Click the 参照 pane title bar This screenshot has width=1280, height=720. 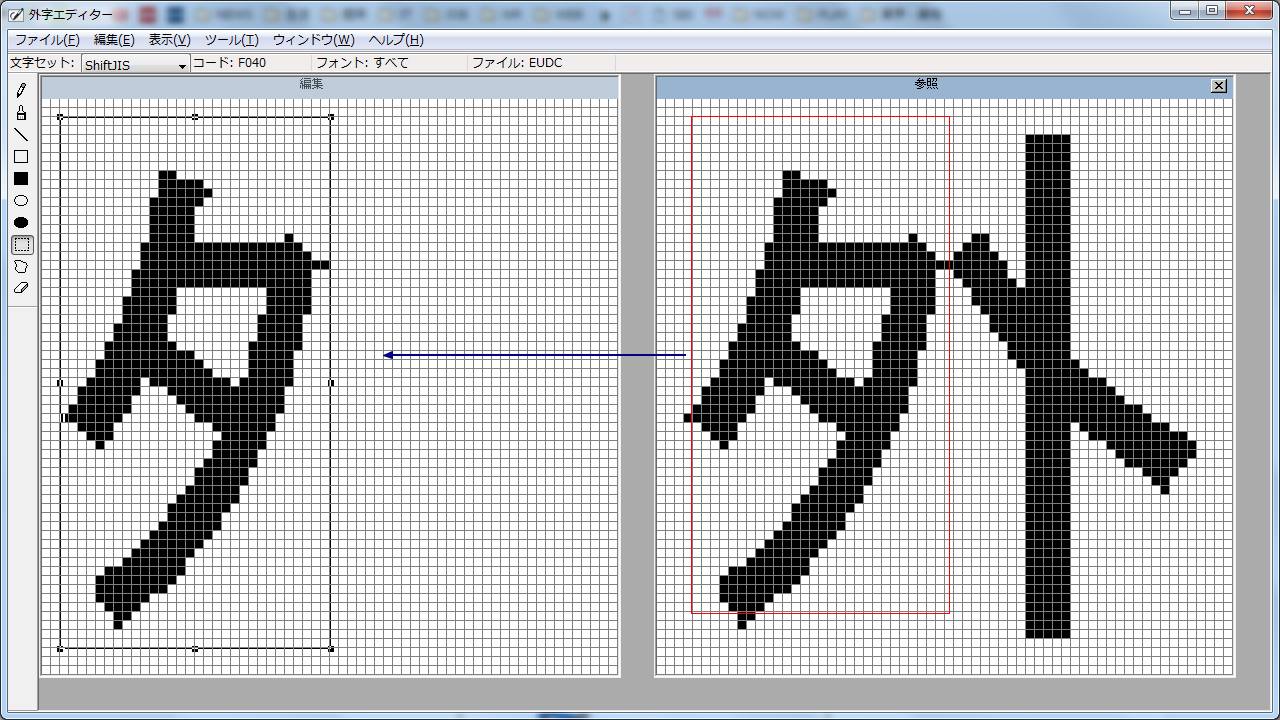coord(926,86)
